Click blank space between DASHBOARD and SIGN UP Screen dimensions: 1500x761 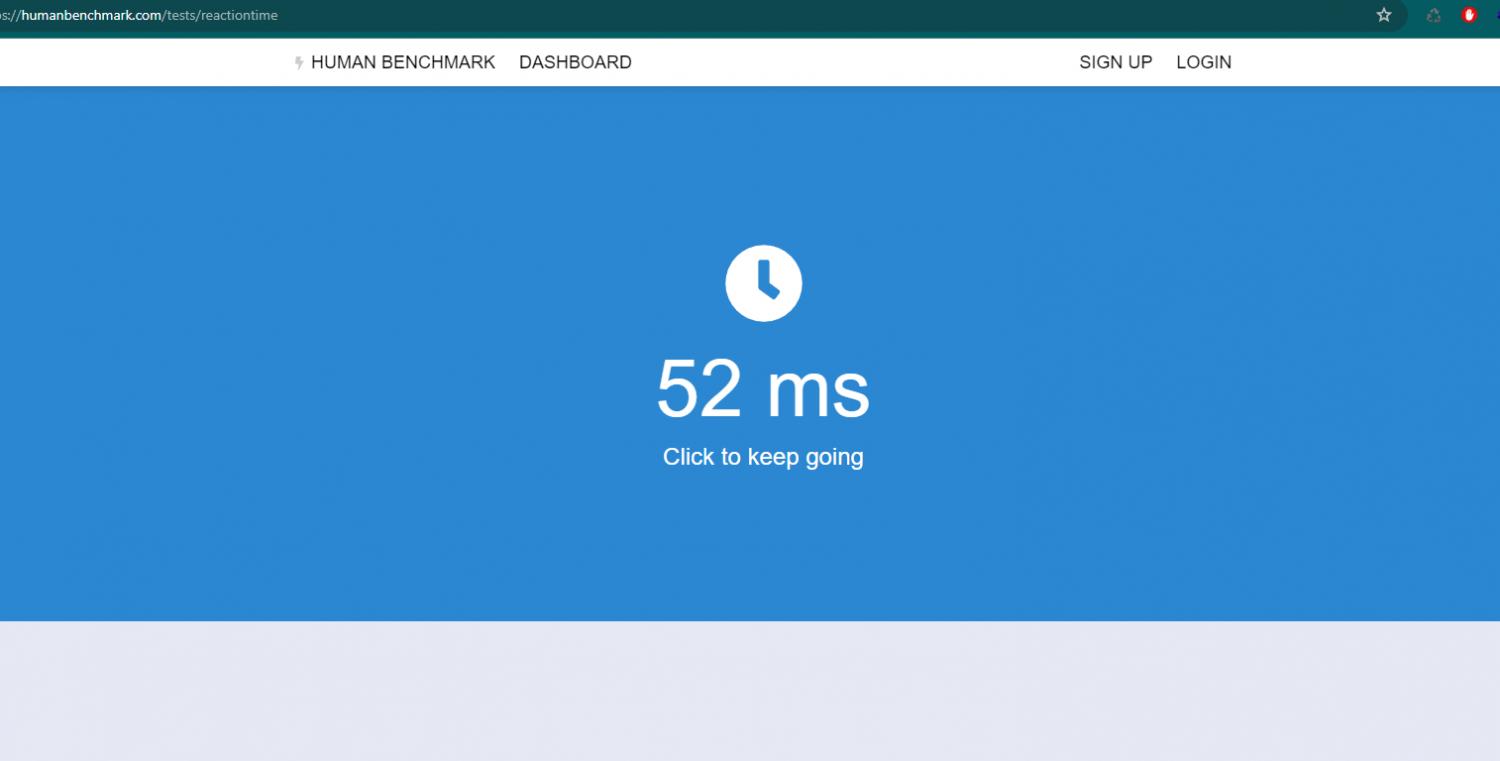tap(850, 62)
